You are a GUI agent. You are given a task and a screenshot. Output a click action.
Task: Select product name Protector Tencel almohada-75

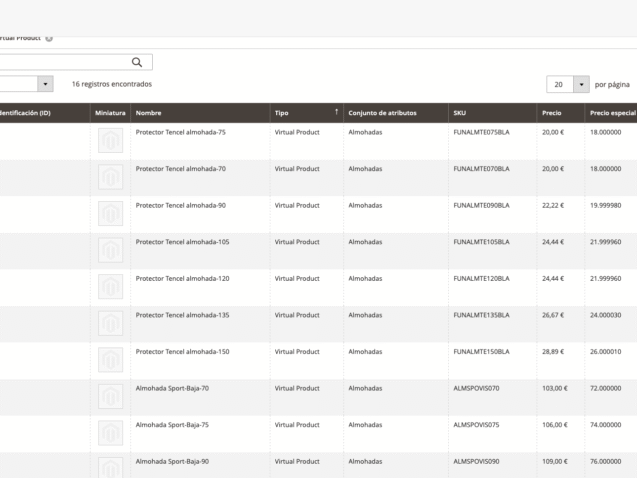pos(180,132)
